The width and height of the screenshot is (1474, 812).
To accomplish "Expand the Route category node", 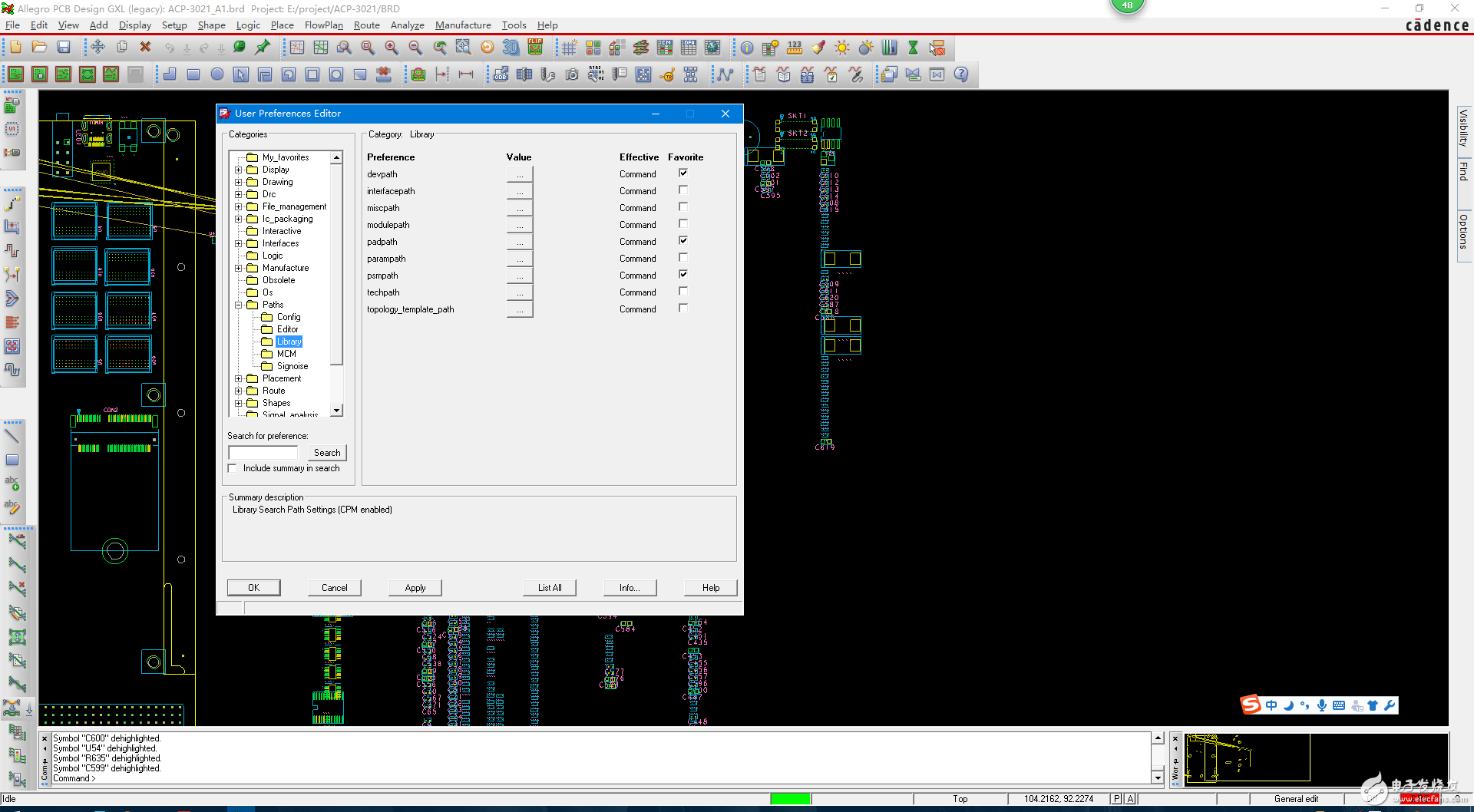I will (239, 391).
